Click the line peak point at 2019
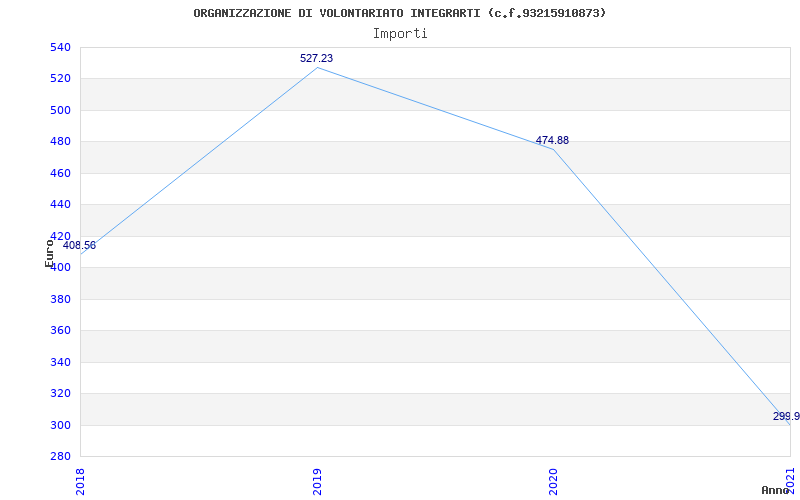Screen dimensions: 800x500 (317, 67)
